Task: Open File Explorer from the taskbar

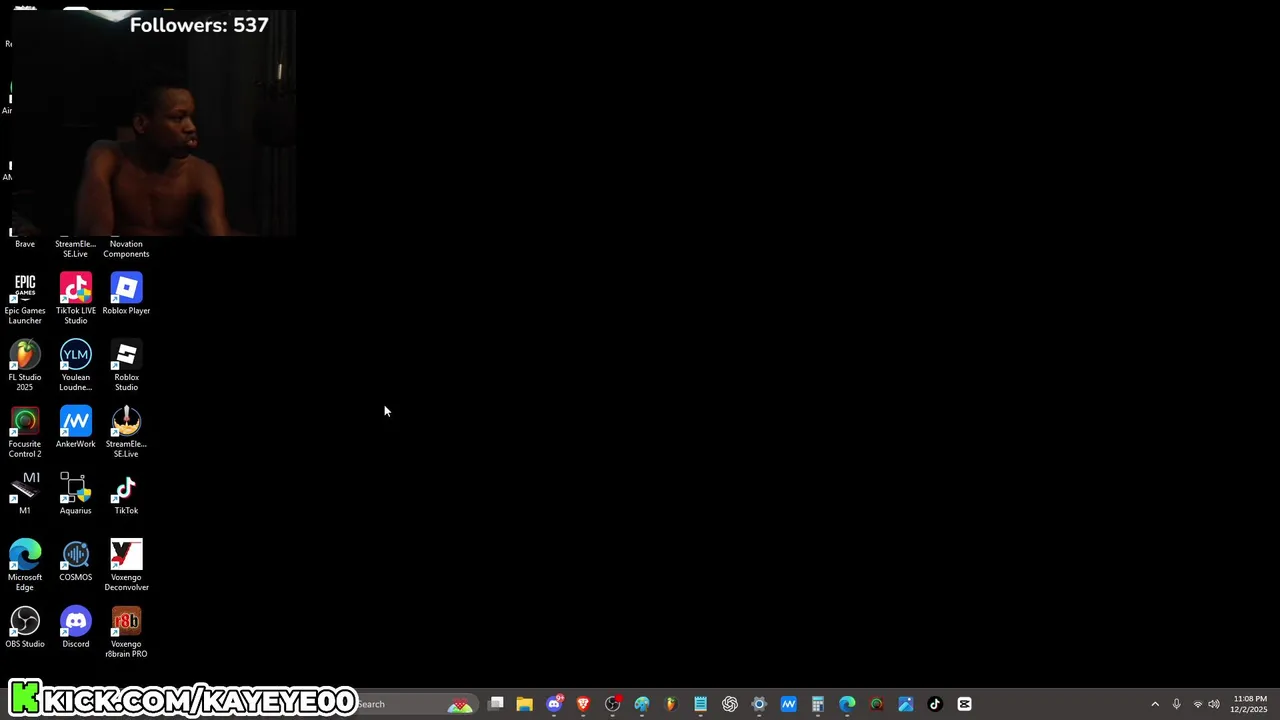Action: pos(525,704)
